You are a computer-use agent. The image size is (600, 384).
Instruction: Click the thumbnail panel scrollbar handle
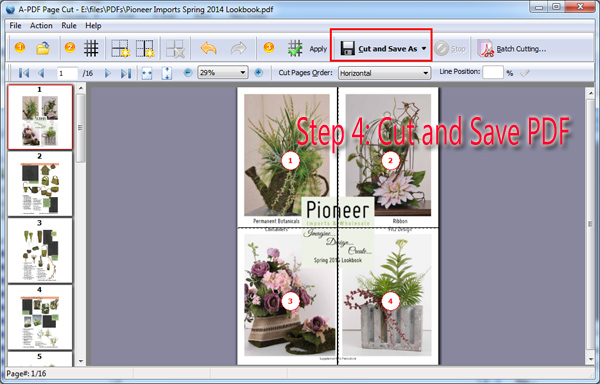(80, 128)
